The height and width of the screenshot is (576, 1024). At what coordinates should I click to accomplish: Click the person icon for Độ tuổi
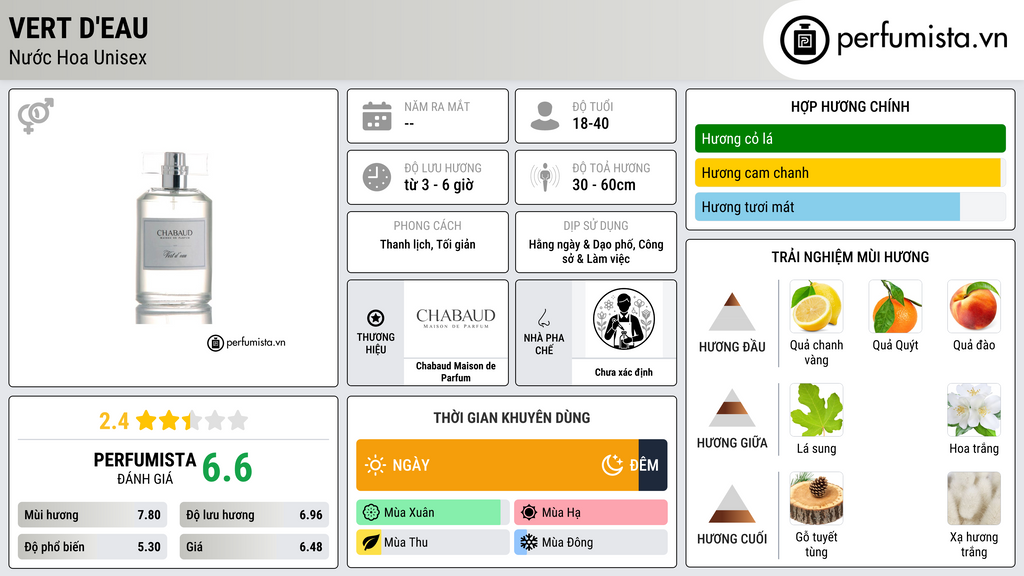tap(545, 116)
